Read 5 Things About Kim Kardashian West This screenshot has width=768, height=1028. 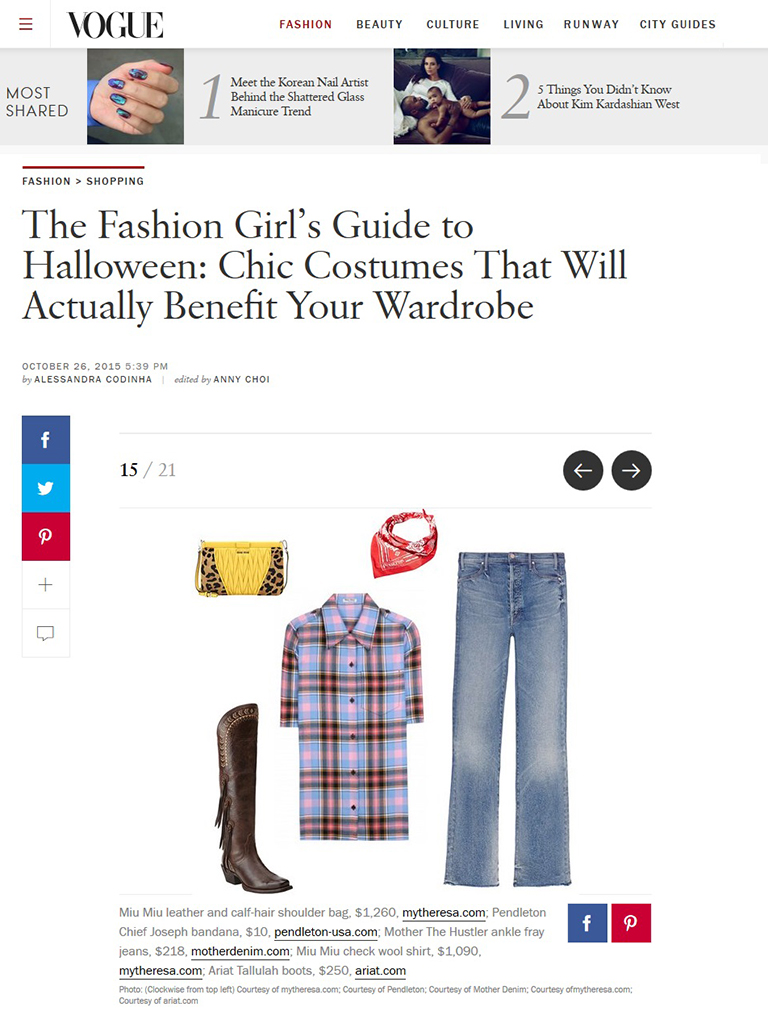click(608, 96)
